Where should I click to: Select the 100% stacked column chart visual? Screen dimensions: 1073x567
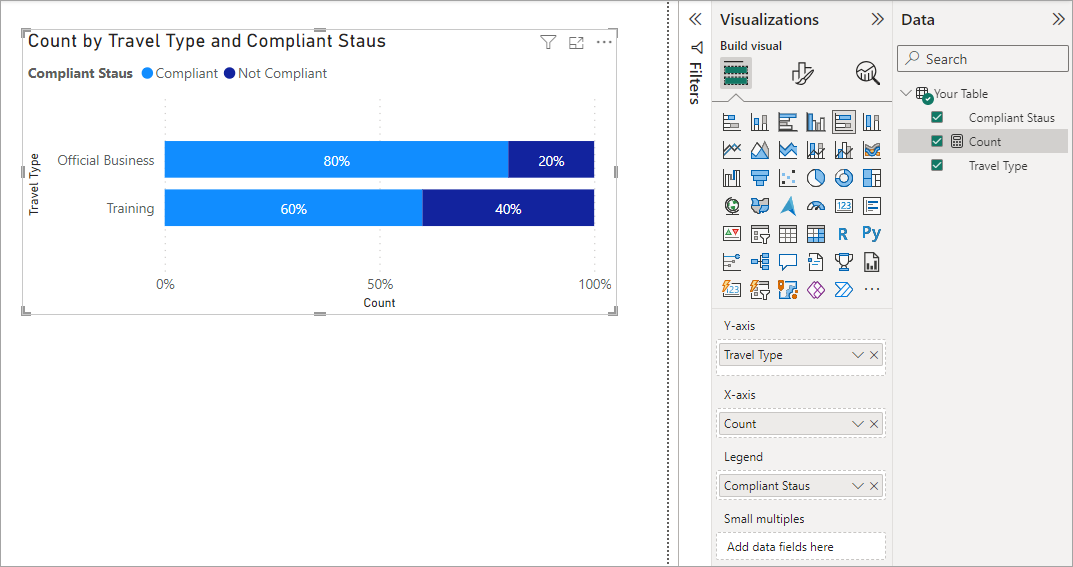point(871,122)
